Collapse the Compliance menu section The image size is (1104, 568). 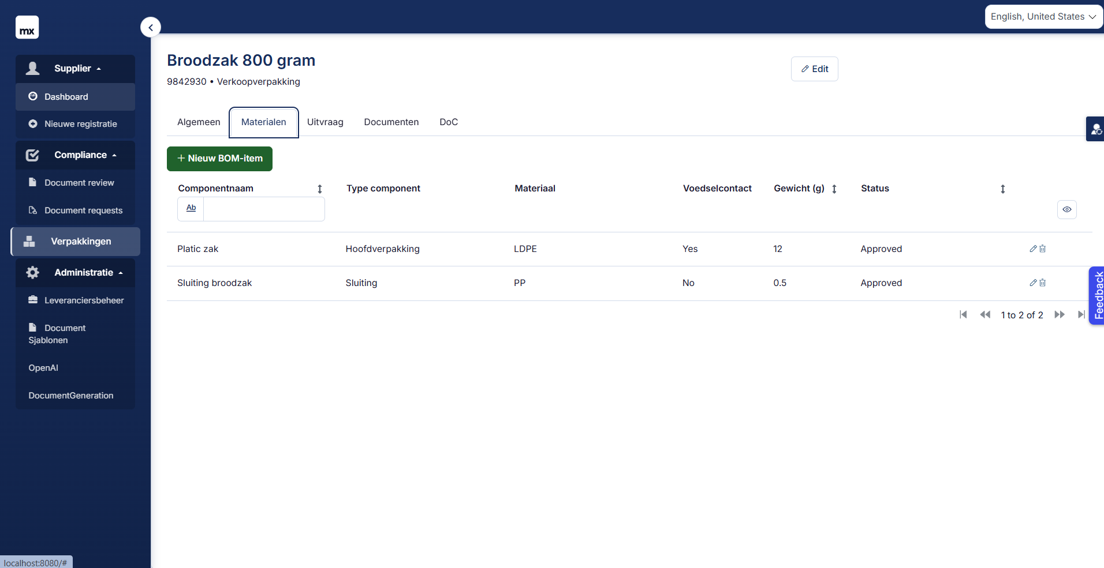pos(75,155)
